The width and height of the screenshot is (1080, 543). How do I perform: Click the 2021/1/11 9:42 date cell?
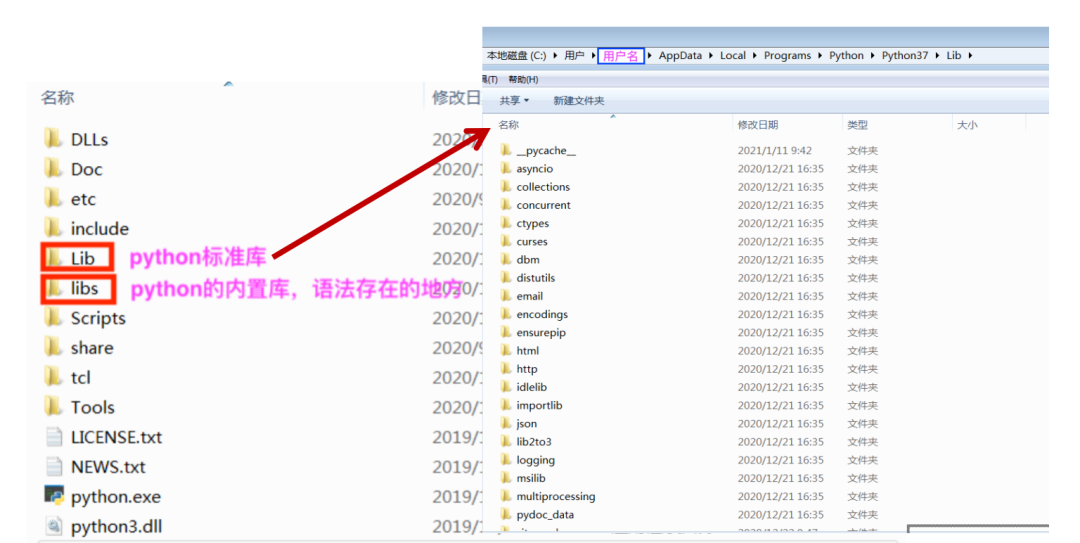774,150
